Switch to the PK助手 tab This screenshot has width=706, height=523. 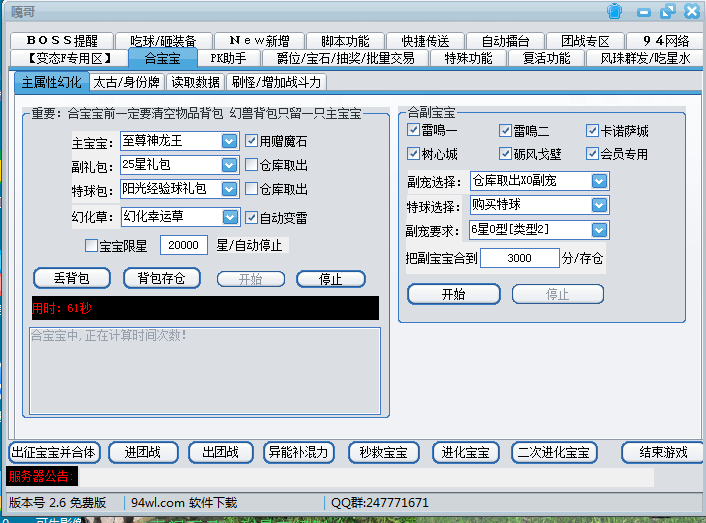coord(228,58)
